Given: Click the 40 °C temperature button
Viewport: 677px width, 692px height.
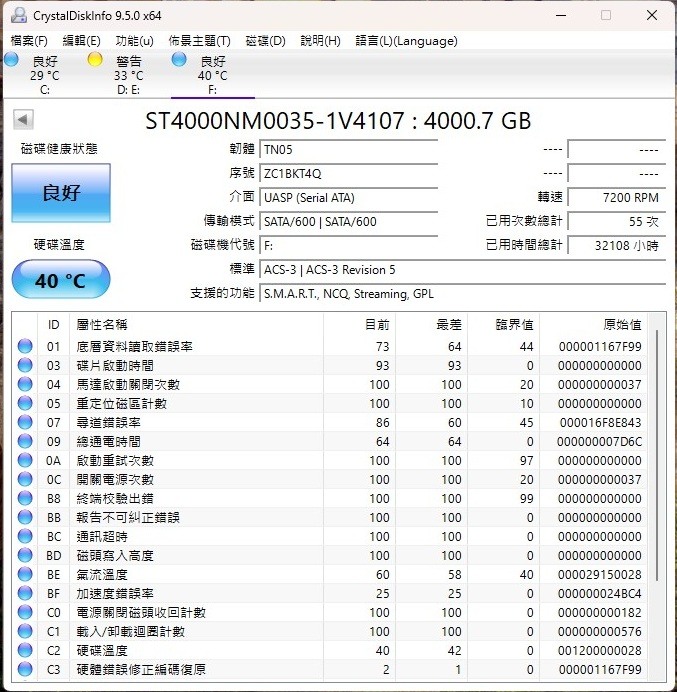Looking at the screenshot, I should coord(61,279).
